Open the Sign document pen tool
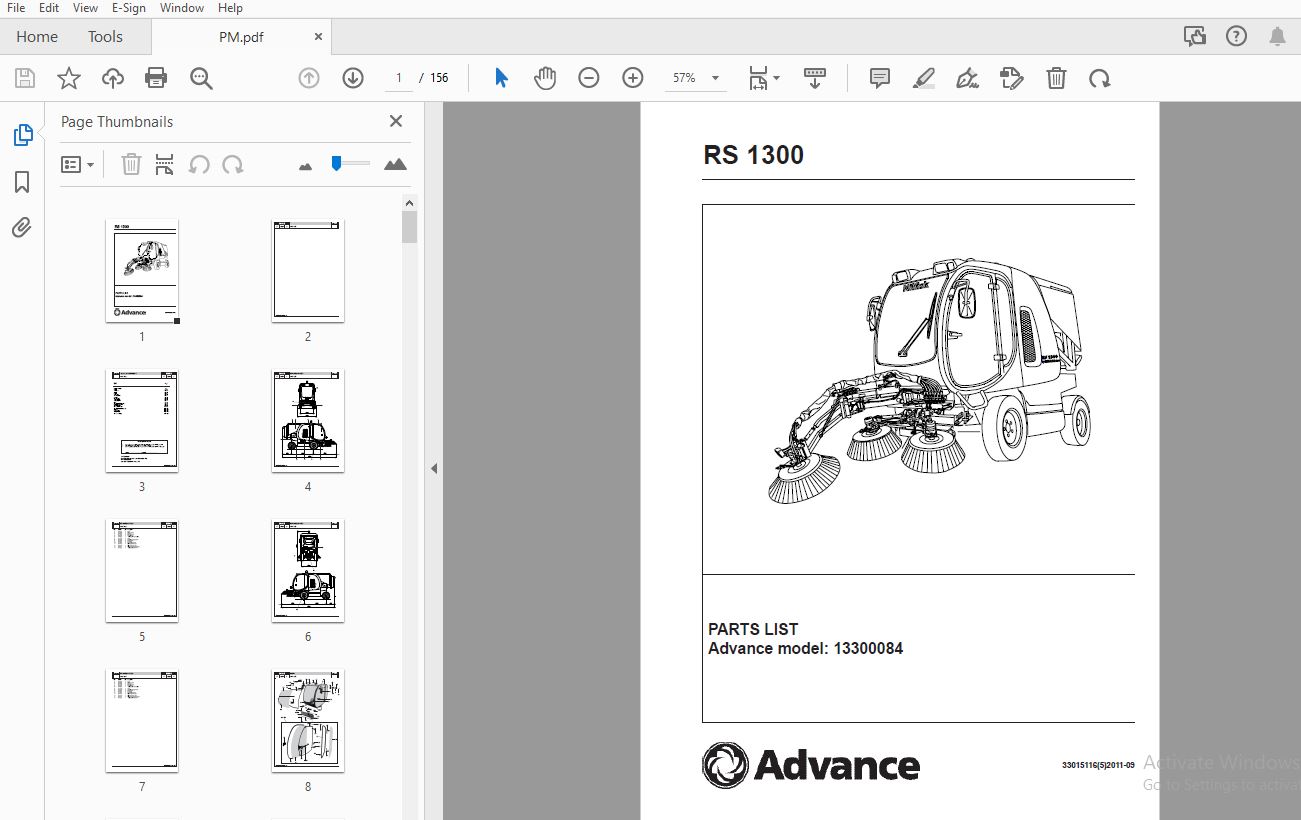Viewport: 1301px width, 820px height. pyautogui.click(x=967, y=78)
